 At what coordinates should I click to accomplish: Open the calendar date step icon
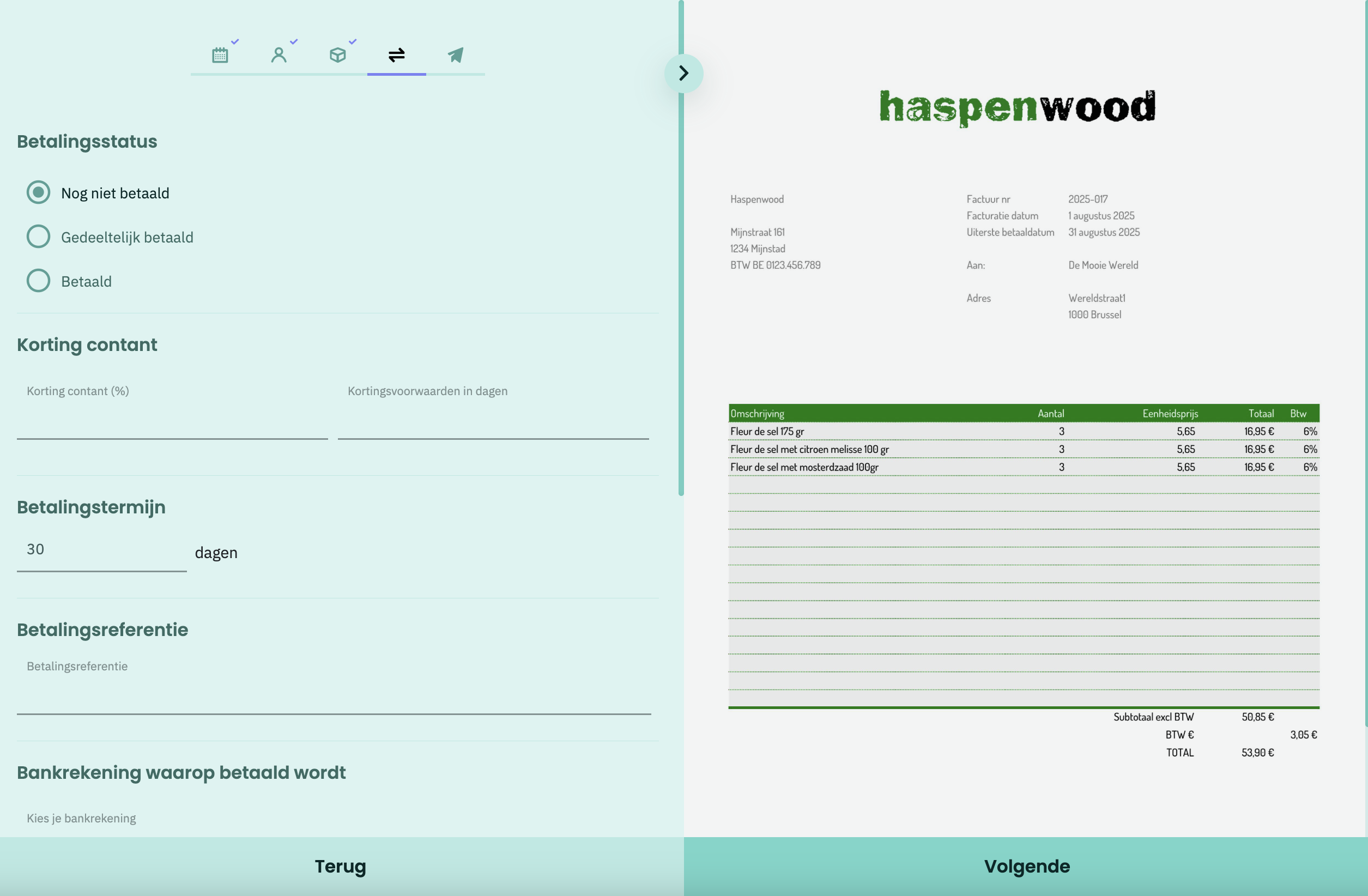point(220,55)
